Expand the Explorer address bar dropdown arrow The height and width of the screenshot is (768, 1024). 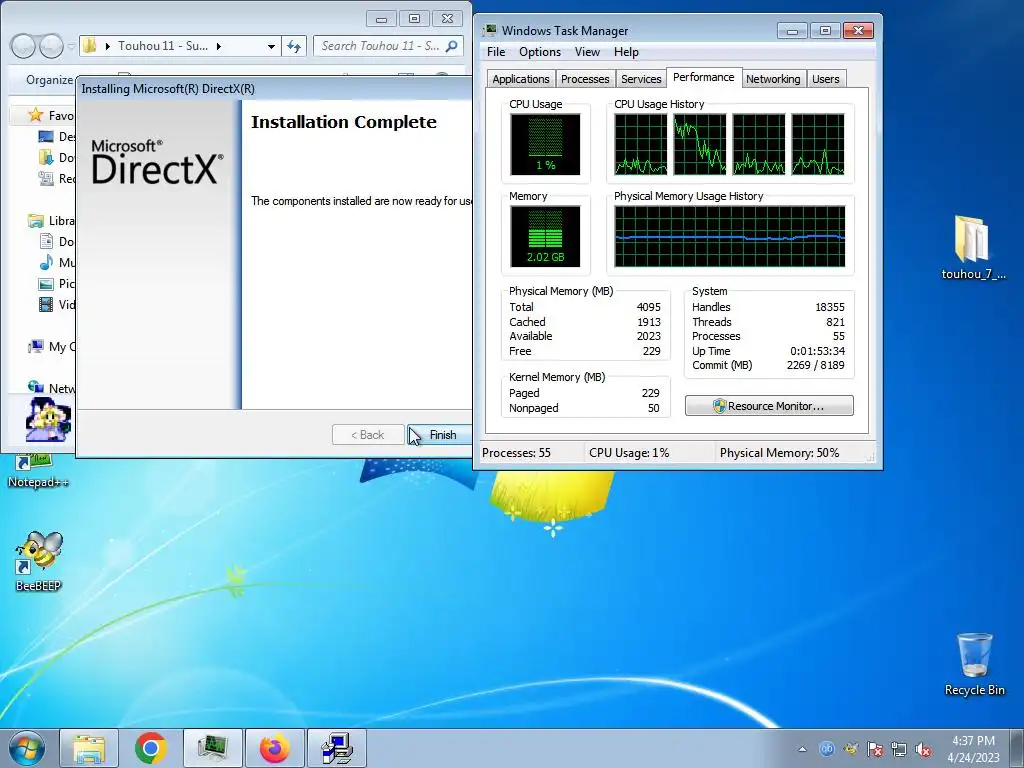(x=271, y=46)
